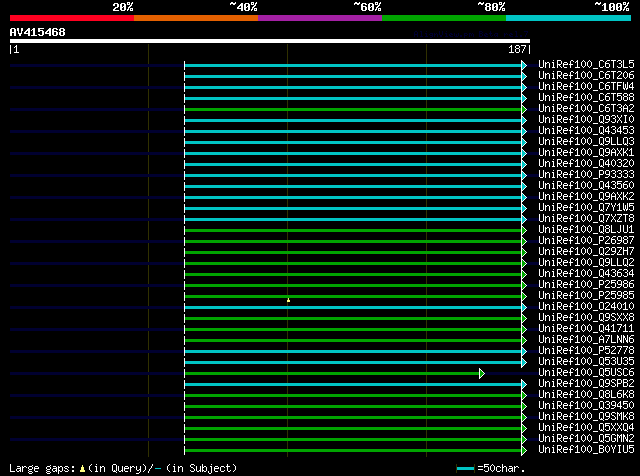Image resolution: width=640 pixels, height=476 pixels.
Task: Select the UniRef100_Q39450 label
Action: pos(586,406)
